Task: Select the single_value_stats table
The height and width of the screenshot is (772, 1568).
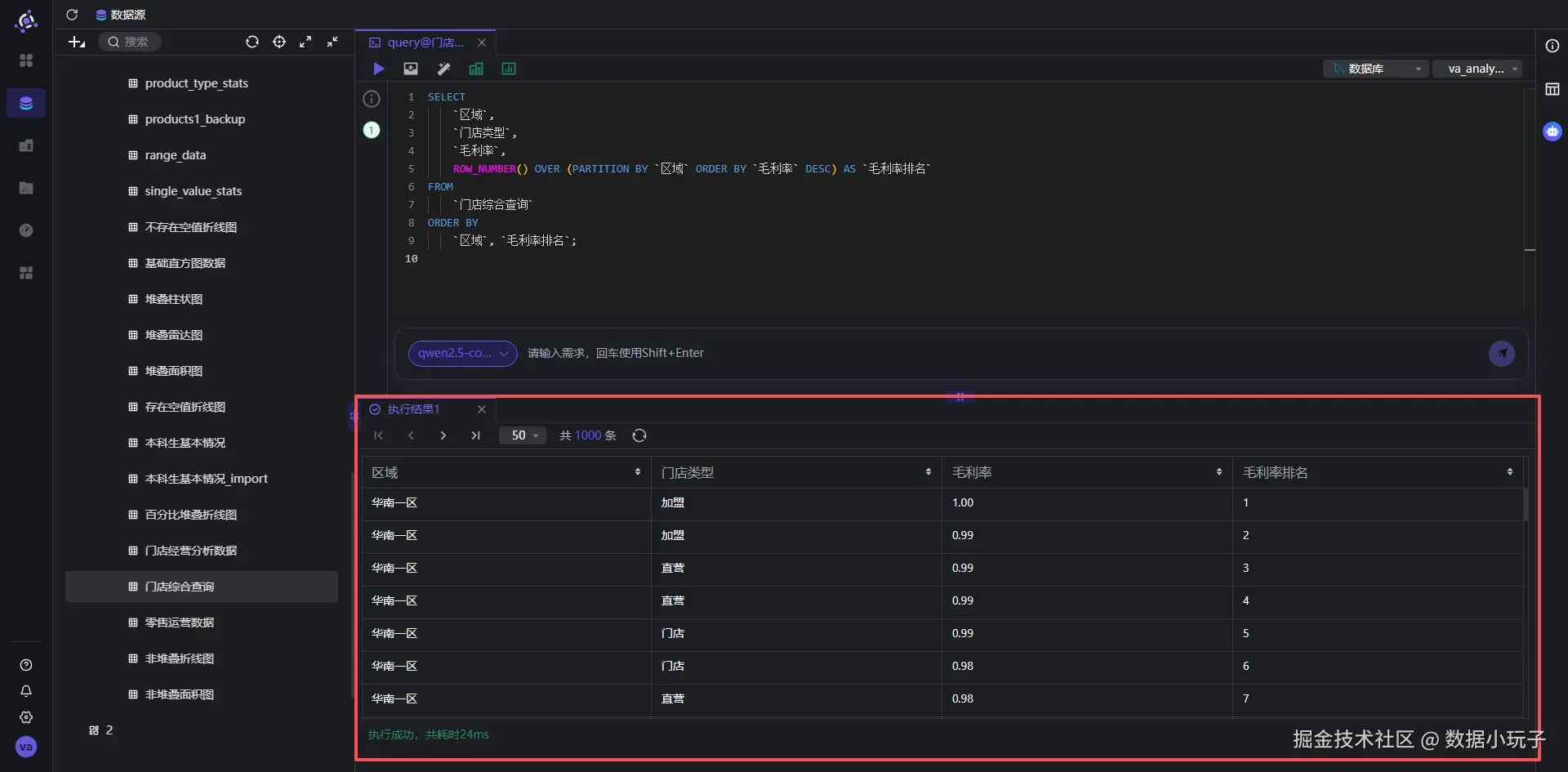Action: [x=194, y=191]
